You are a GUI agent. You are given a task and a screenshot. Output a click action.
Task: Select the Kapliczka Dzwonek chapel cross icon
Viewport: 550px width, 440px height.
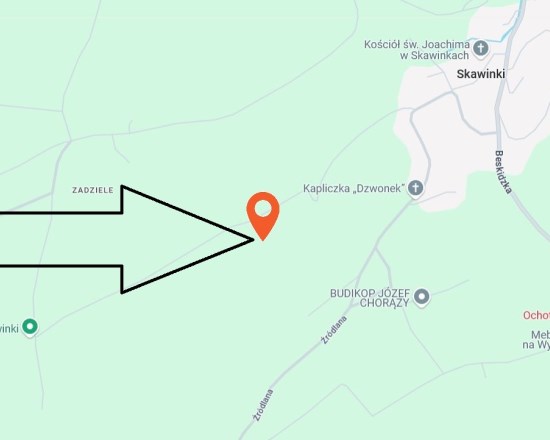(415, 188)
